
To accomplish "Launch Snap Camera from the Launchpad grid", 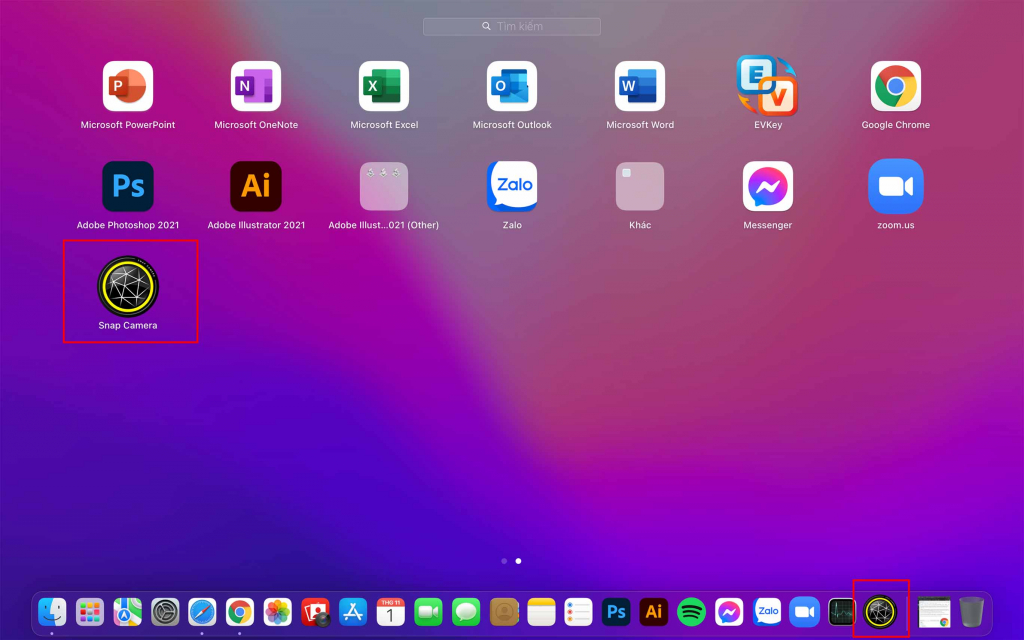I will click(128, 287).
